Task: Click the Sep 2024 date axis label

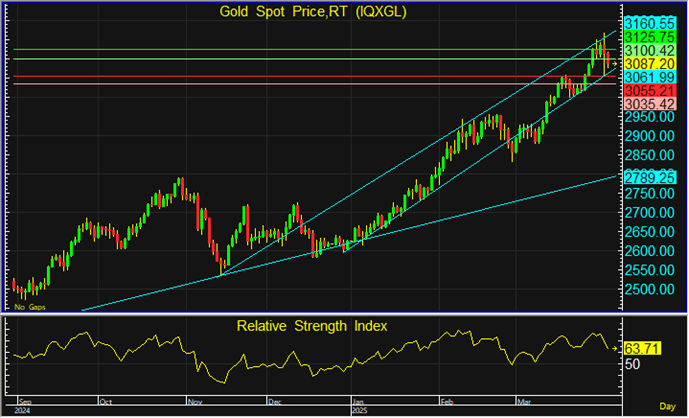Action: tap(23, 404)
